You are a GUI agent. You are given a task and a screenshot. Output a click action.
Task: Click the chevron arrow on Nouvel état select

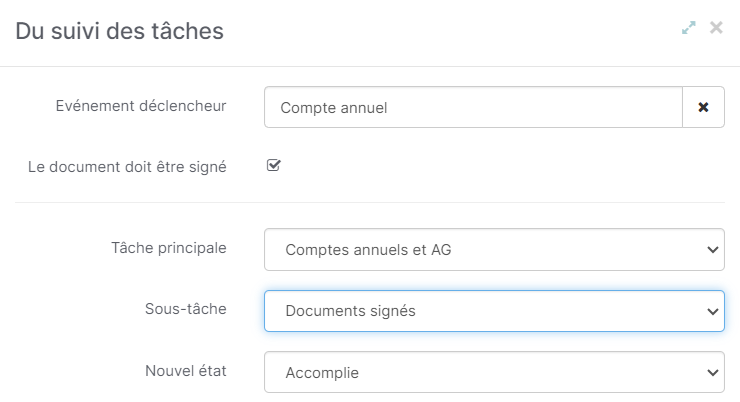click(x=713, y=373)
